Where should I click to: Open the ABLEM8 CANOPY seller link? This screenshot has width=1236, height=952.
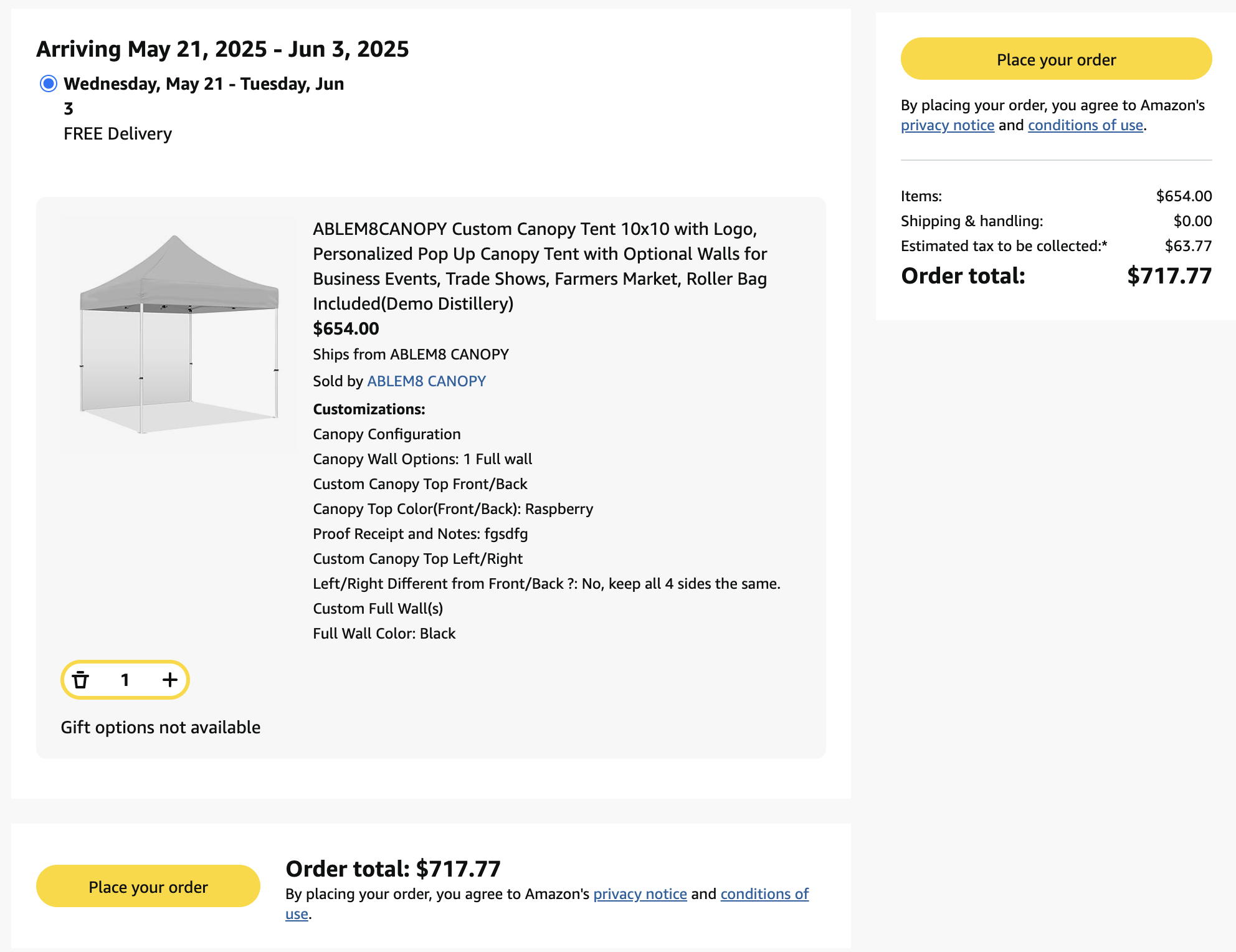pyautogui.click(x=426, y=381)
